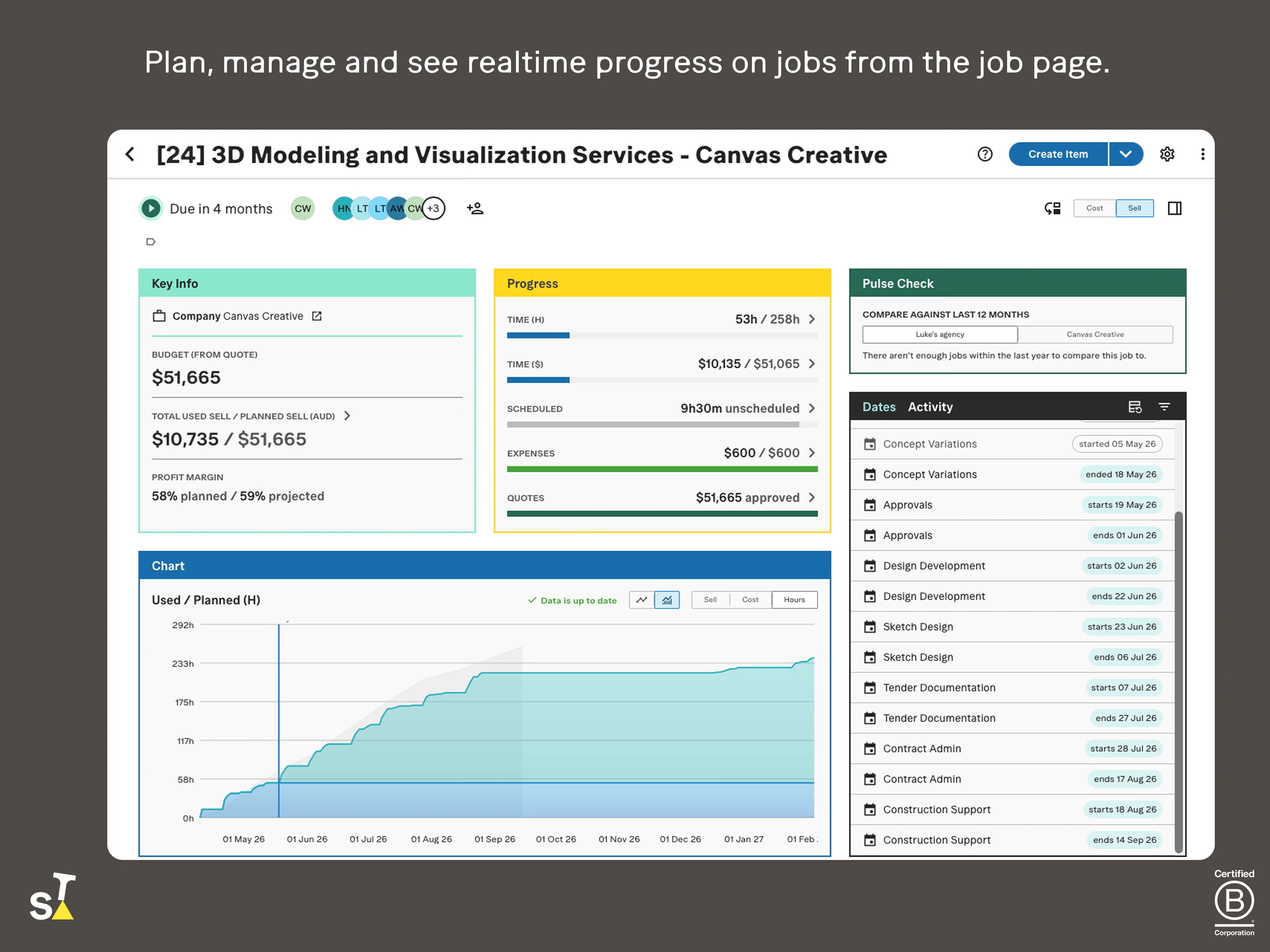The image size is (1270, 952).
Task: Switch the top view toggle to Sell
Action: pyautogui.click(x=1135, y=208)
